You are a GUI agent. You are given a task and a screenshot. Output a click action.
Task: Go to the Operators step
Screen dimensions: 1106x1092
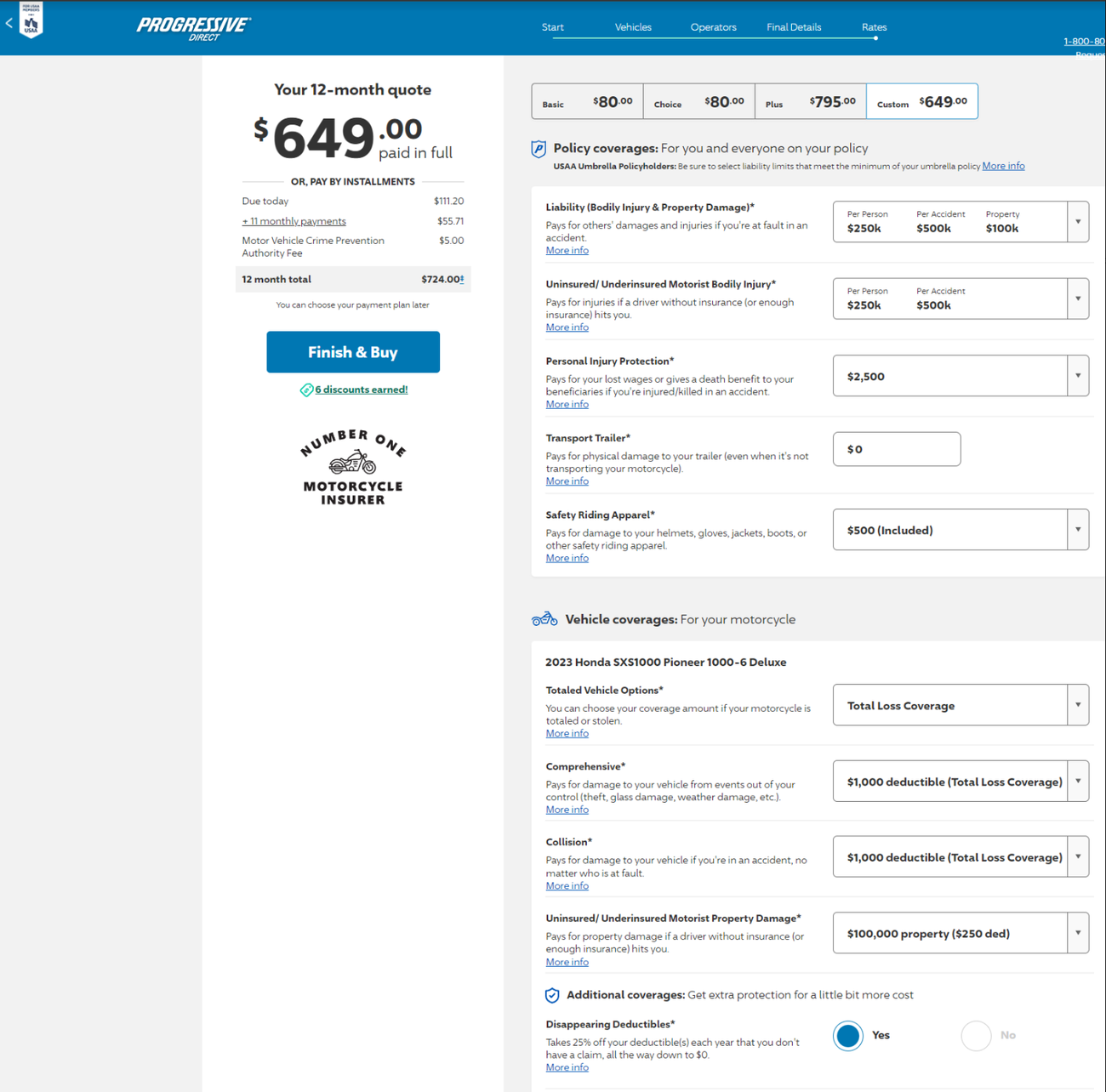click(713, 27)
